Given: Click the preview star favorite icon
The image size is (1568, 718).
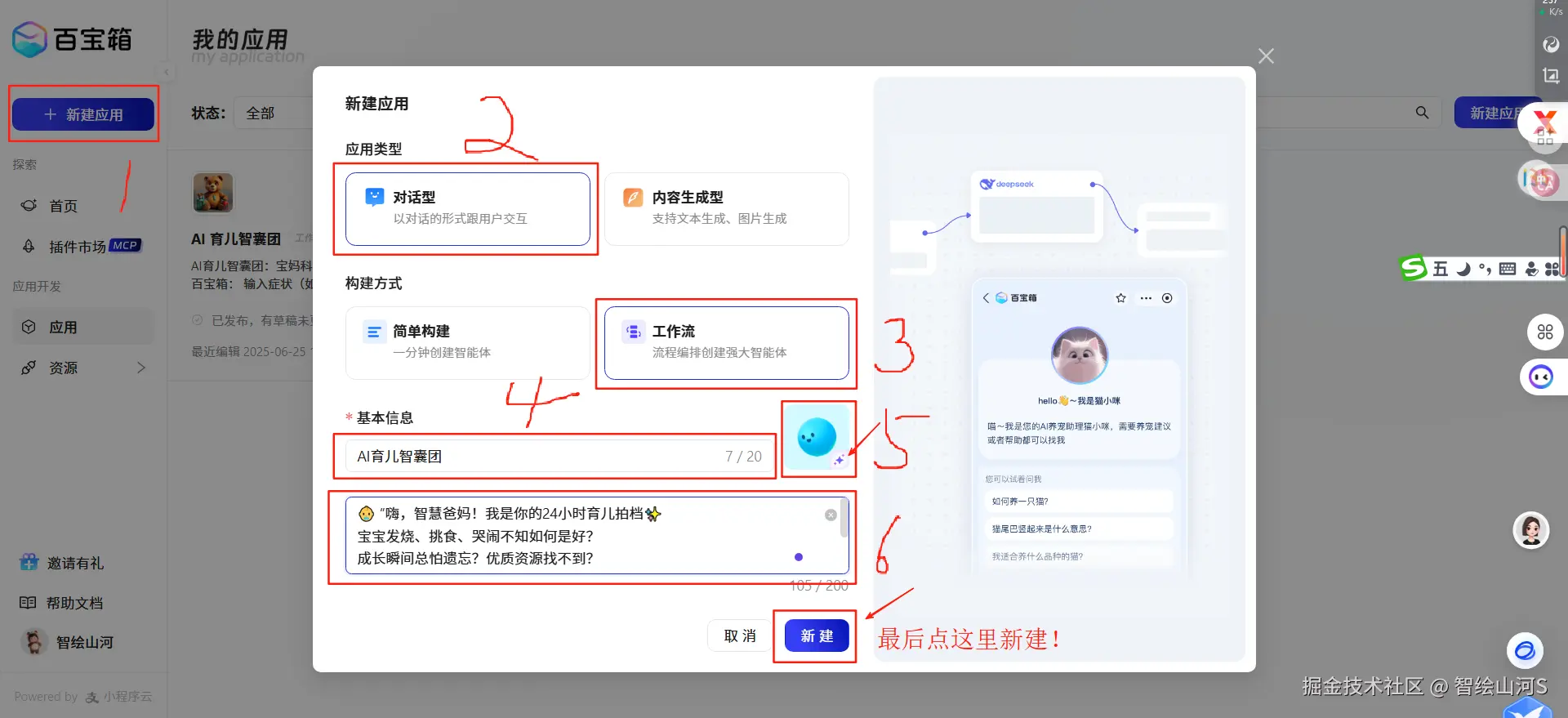Looking at the screenshot, I should [1120, 298].
